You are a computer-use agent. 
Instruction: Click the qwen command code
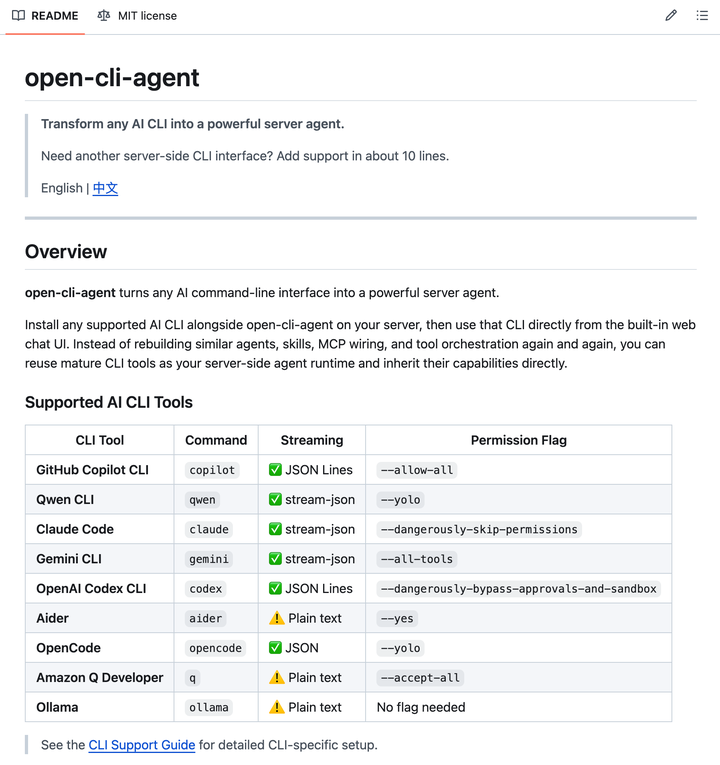click(202, 500)
